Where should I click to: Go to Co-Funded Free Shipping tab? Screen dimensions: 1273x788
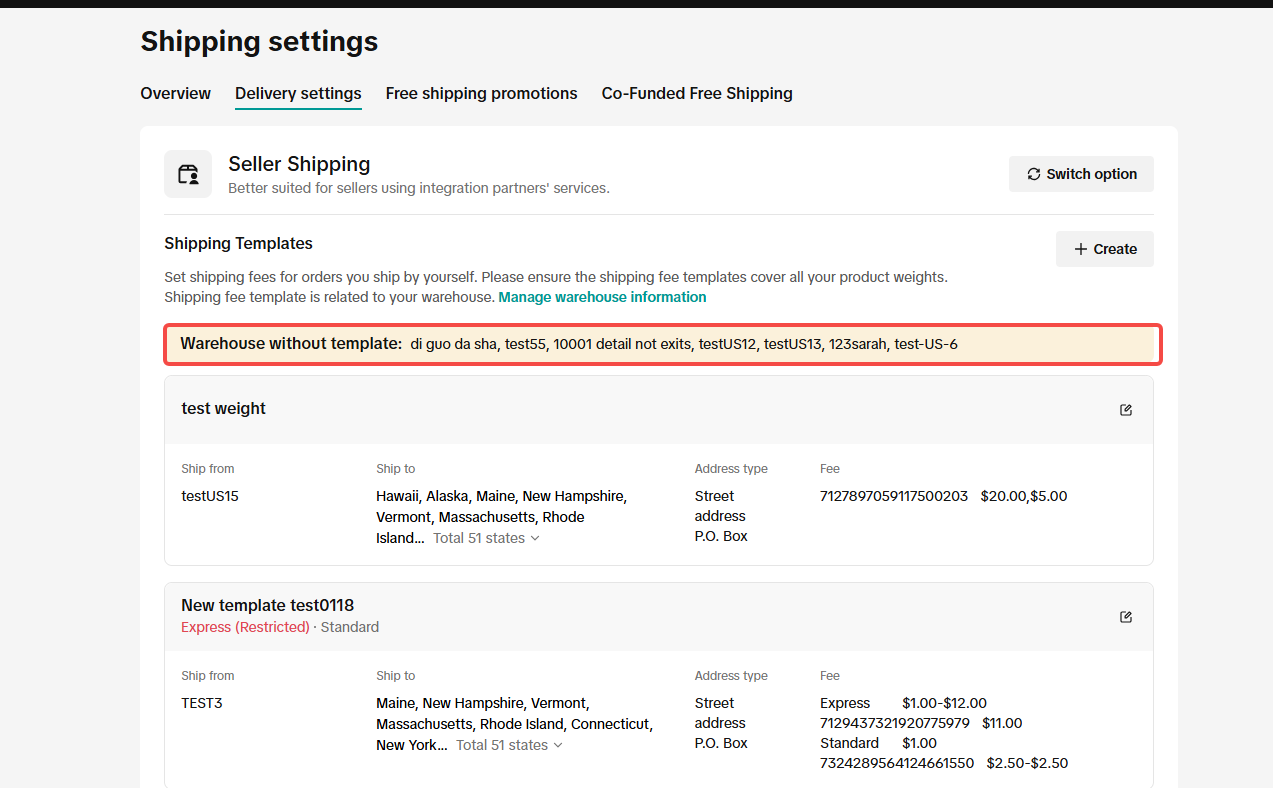click(x=696, y=93)
